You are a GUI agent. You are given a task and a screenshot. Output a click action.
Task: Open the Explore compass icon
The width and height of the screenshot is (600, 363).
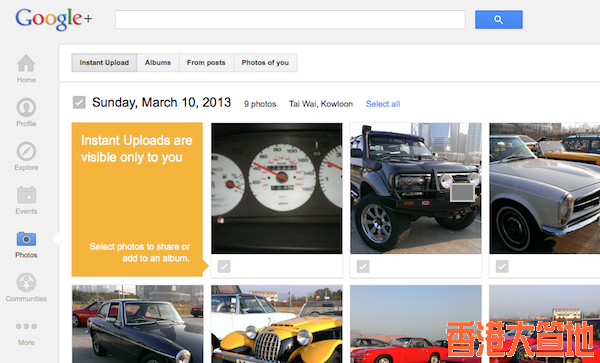click(x=26, y=151)
